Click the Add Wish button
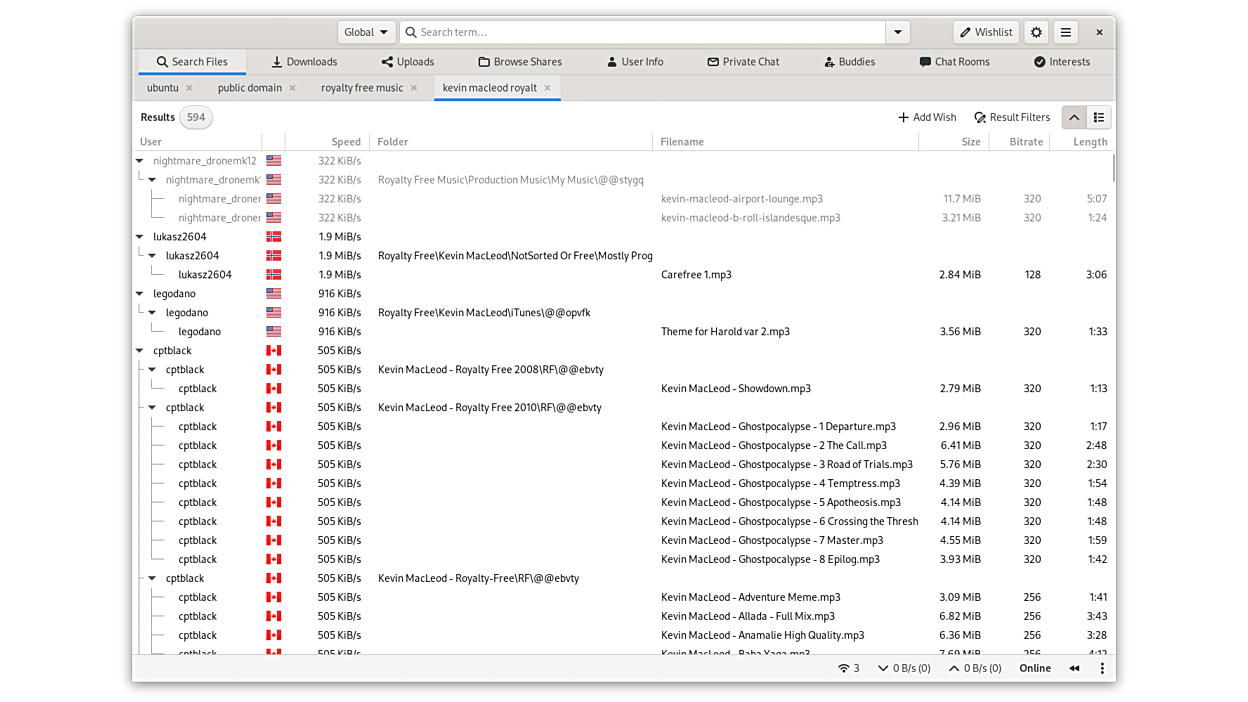This screenshot has height=702, width=1248. [927, 117]
